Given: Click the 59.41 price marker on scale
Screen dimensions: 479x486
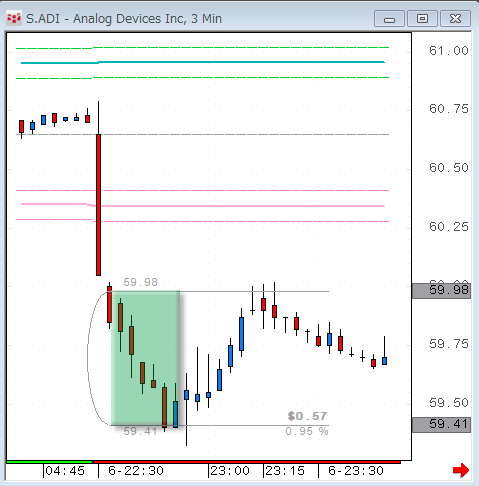Looking at the screenshot, I should pos(441,425).
